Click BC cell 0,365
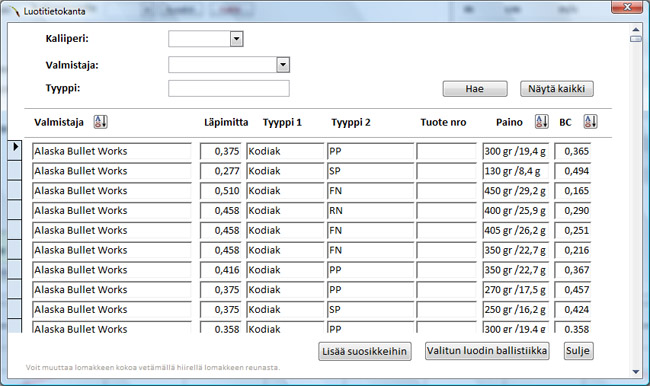Screen dimensions: 650x386 (572, 151)
